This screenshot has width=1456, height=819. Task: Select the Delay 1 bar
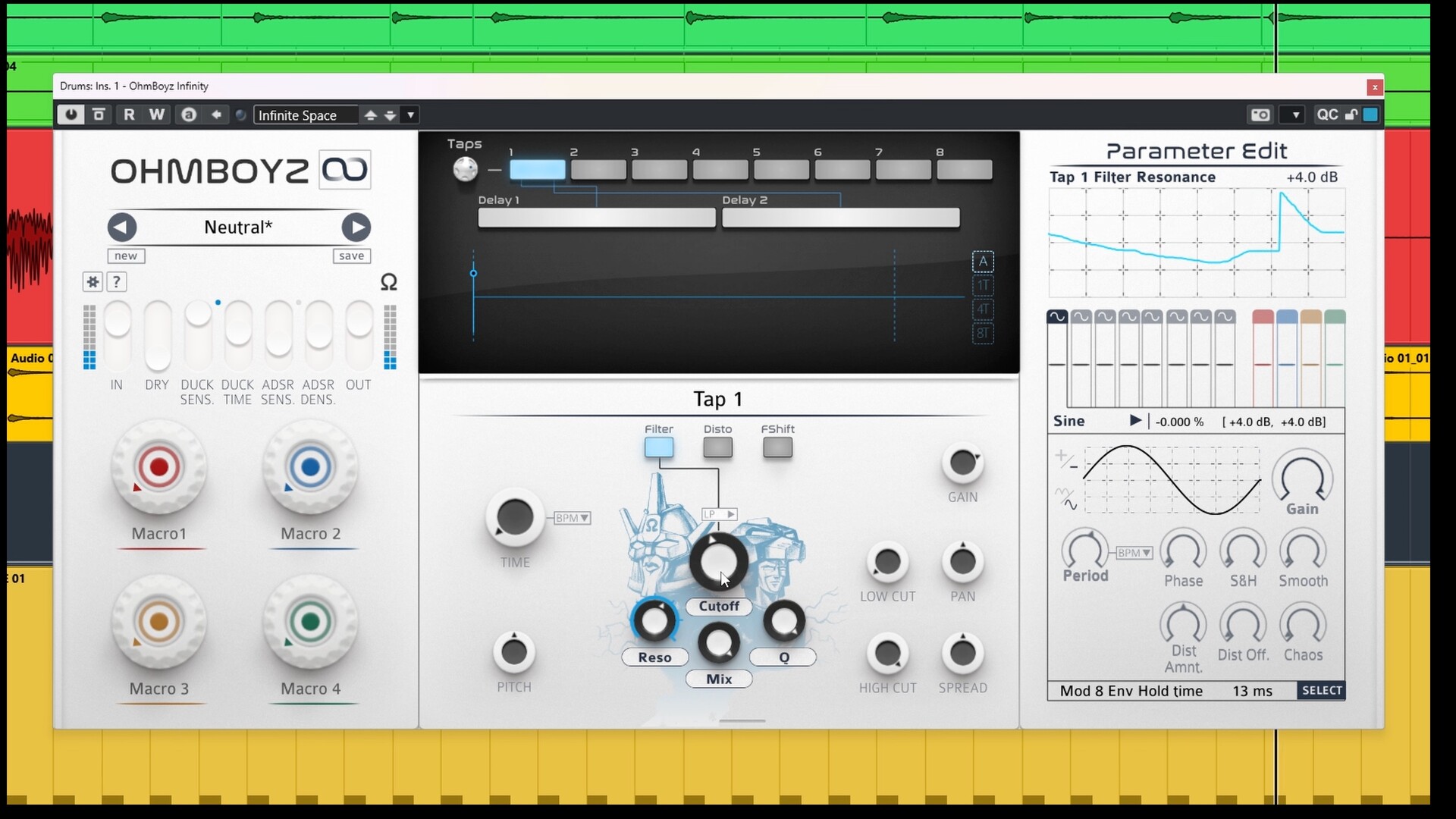(x=597, y=218)
